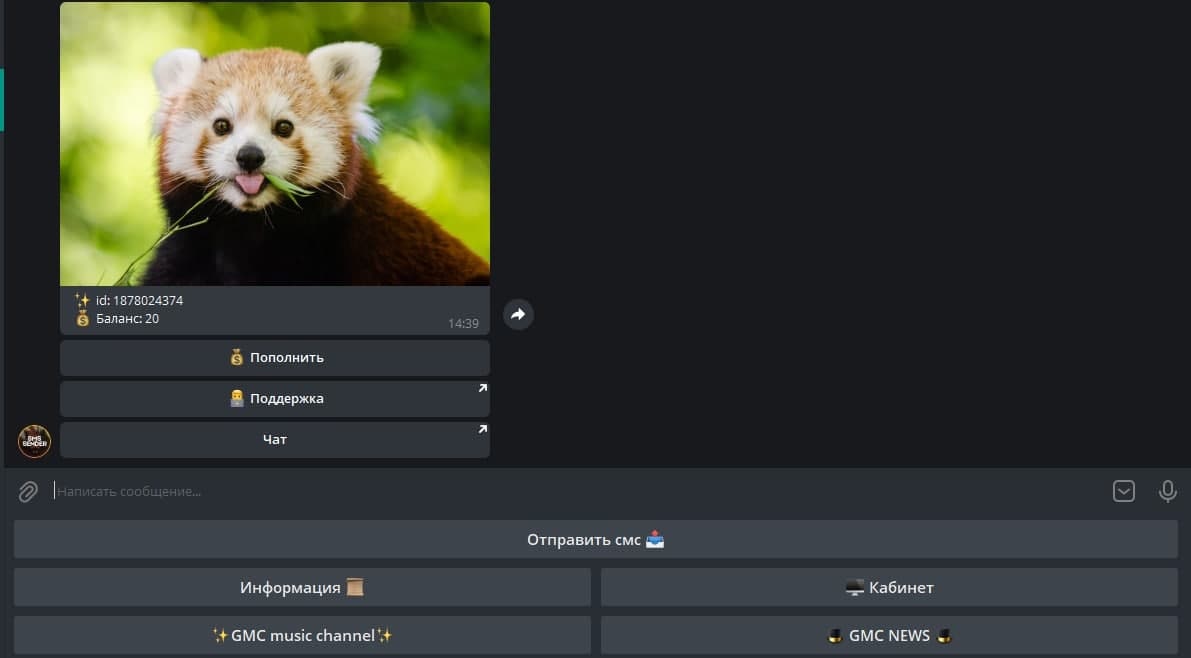This screenshot has height=658, width=1191.
Task: Click the forward arrow icon beside the photo
Action: click(518, 315)
